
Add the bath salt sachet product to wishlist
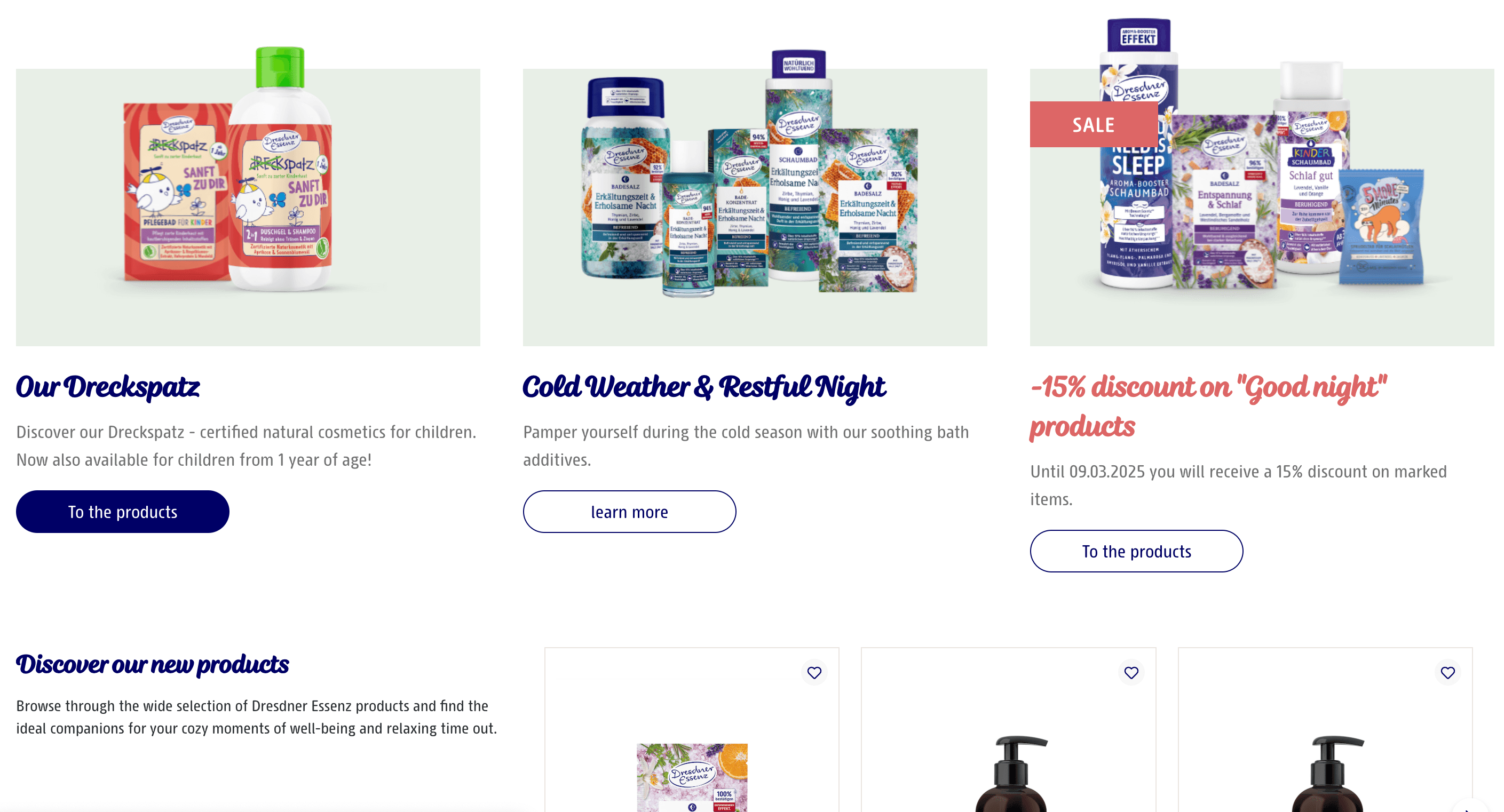(x=814, y=672)
